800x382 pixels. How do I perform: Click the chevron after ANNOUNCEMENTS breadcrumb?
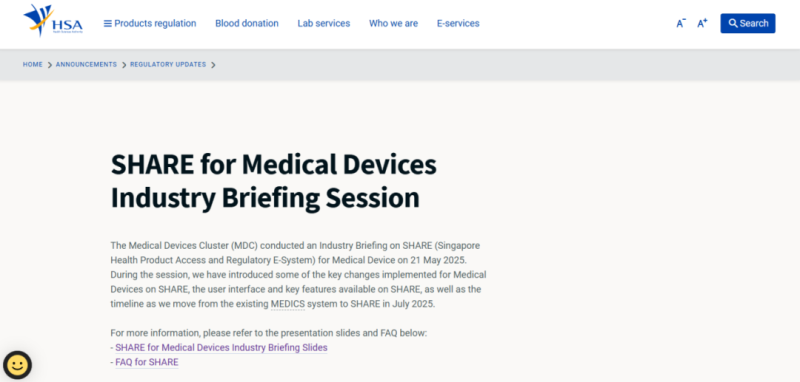124,65
